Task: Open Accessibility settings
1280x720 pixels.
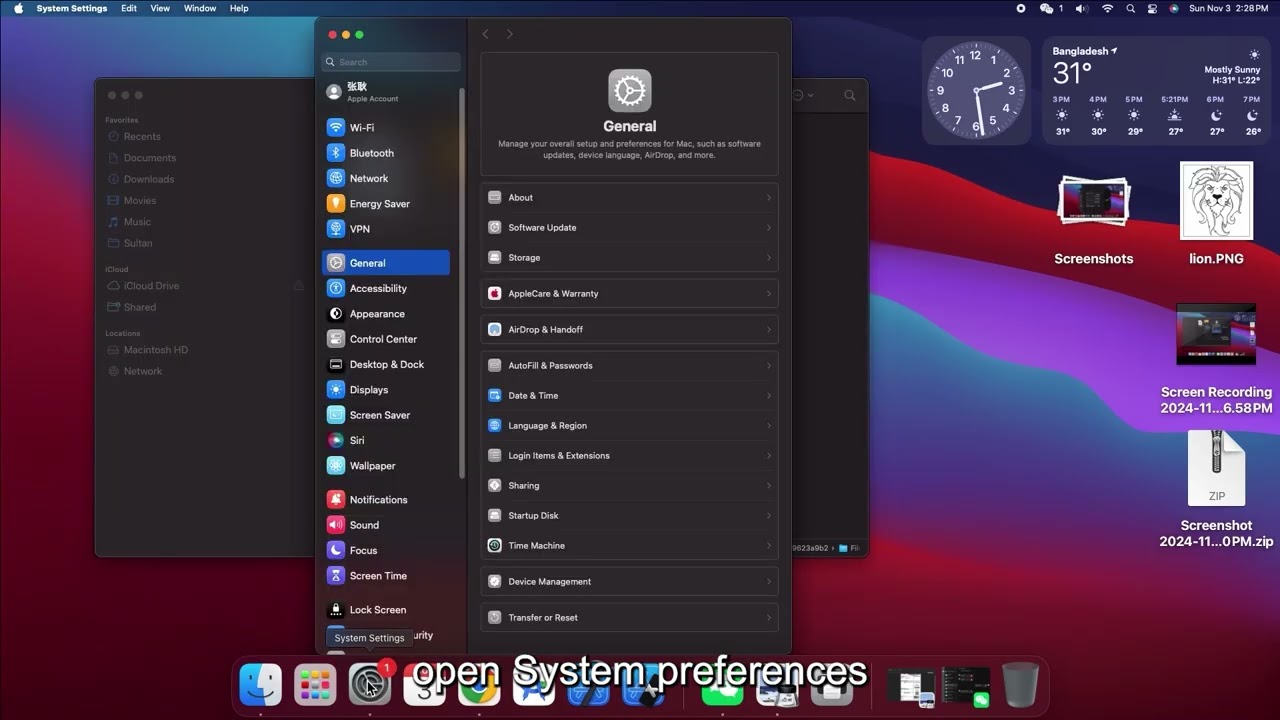Action: [x=386, y=288]
